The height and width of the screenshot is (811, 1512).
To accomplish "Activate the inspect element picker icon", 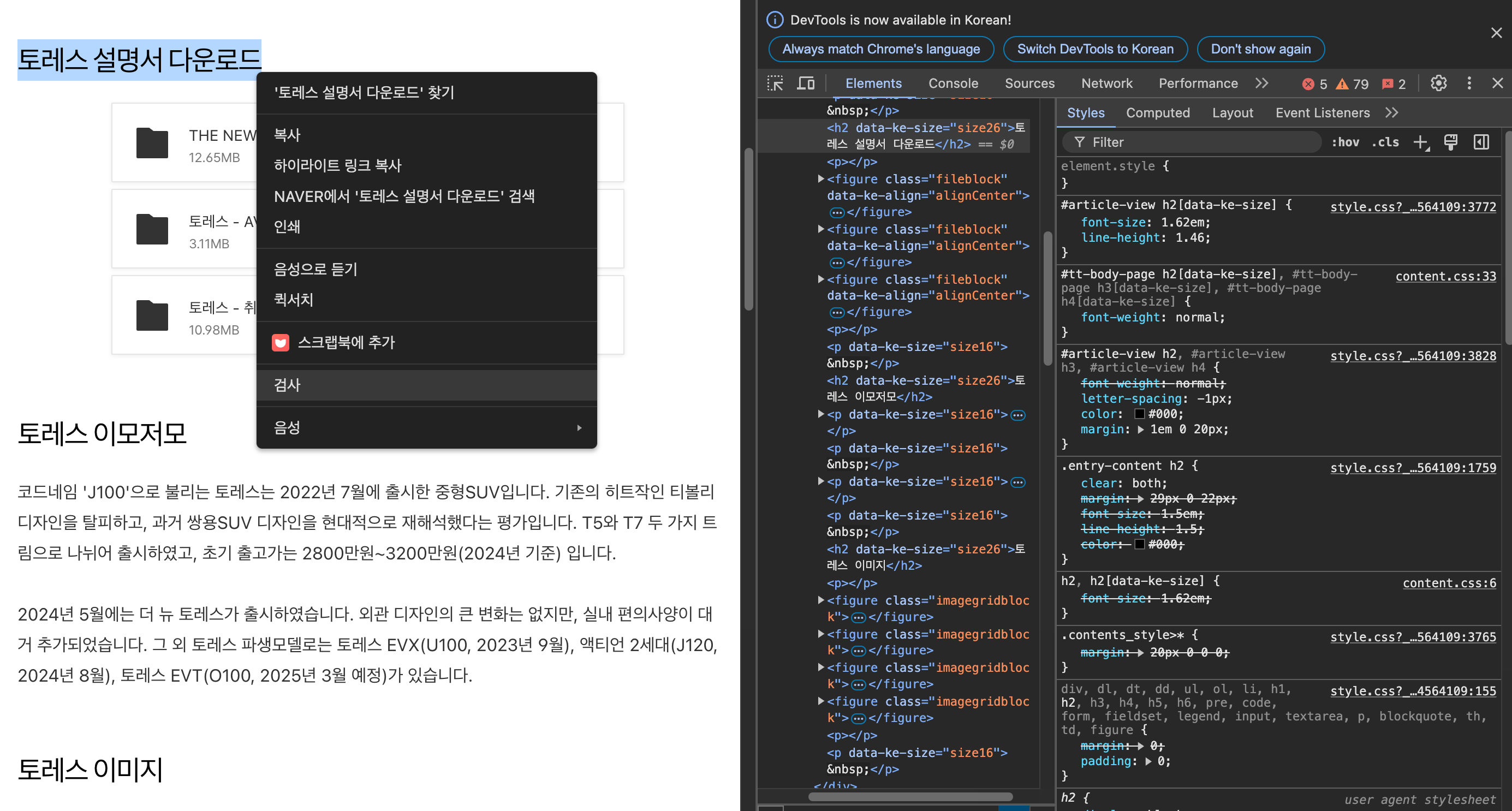I will (775, 84).
